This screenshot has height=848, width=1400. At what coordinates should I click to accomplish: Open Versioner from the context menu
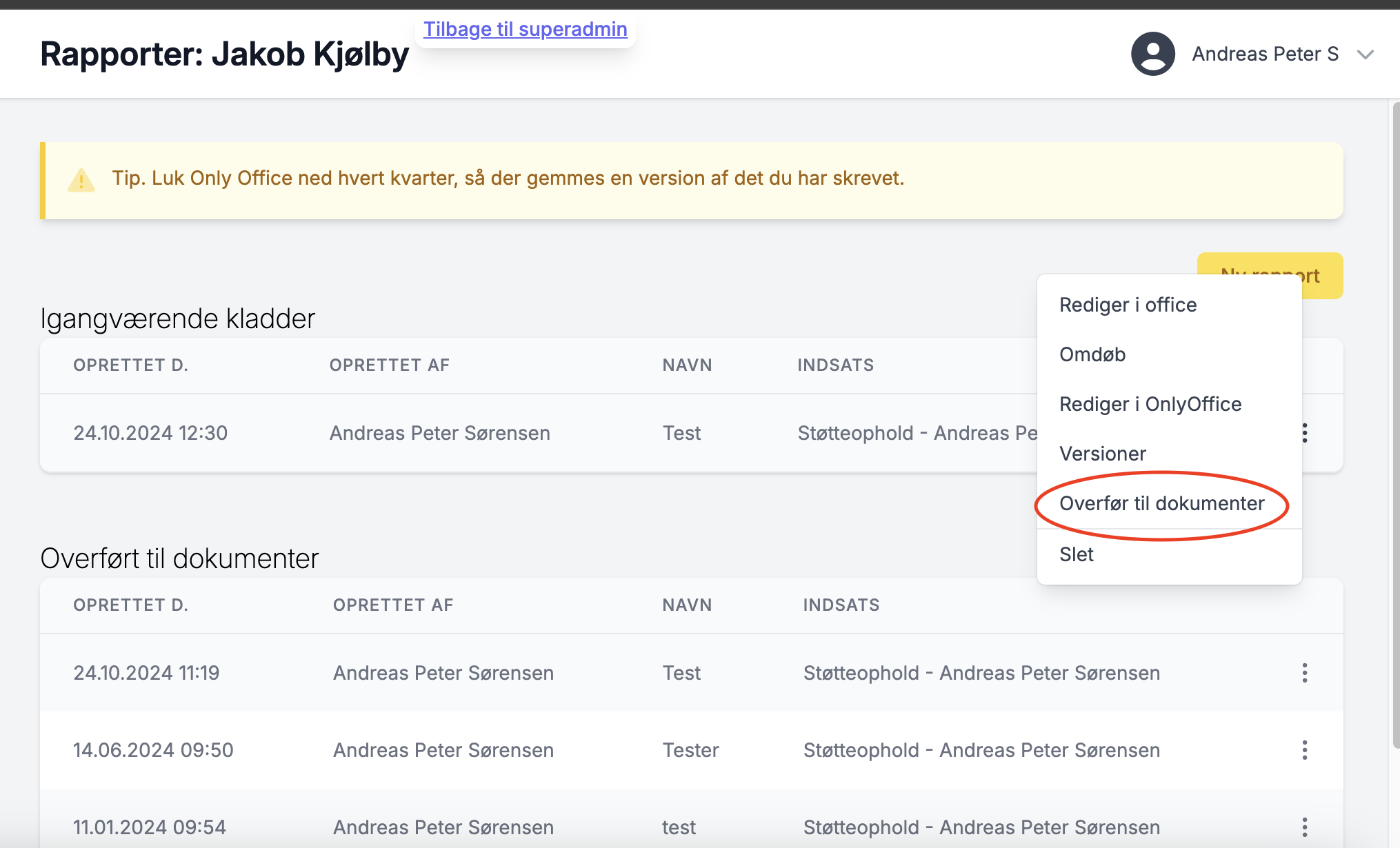pyautogui.click(x=1103, y=454)
